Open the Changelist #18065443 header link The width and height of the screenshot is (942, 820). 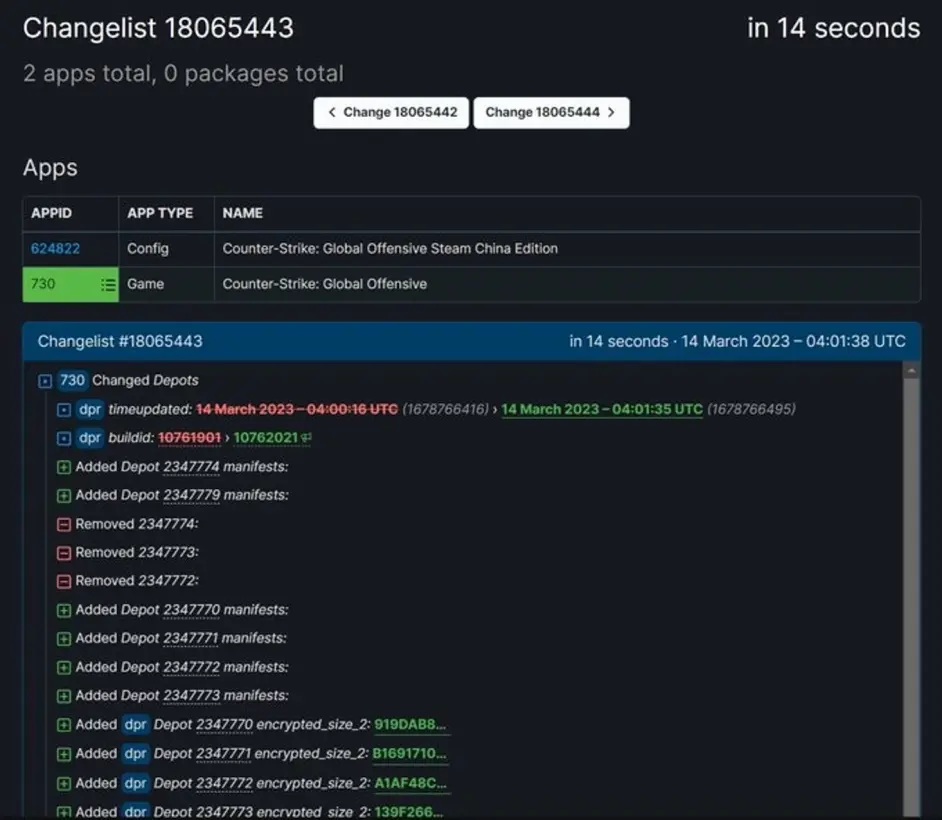pyautogui.click(x=120, y=341)
